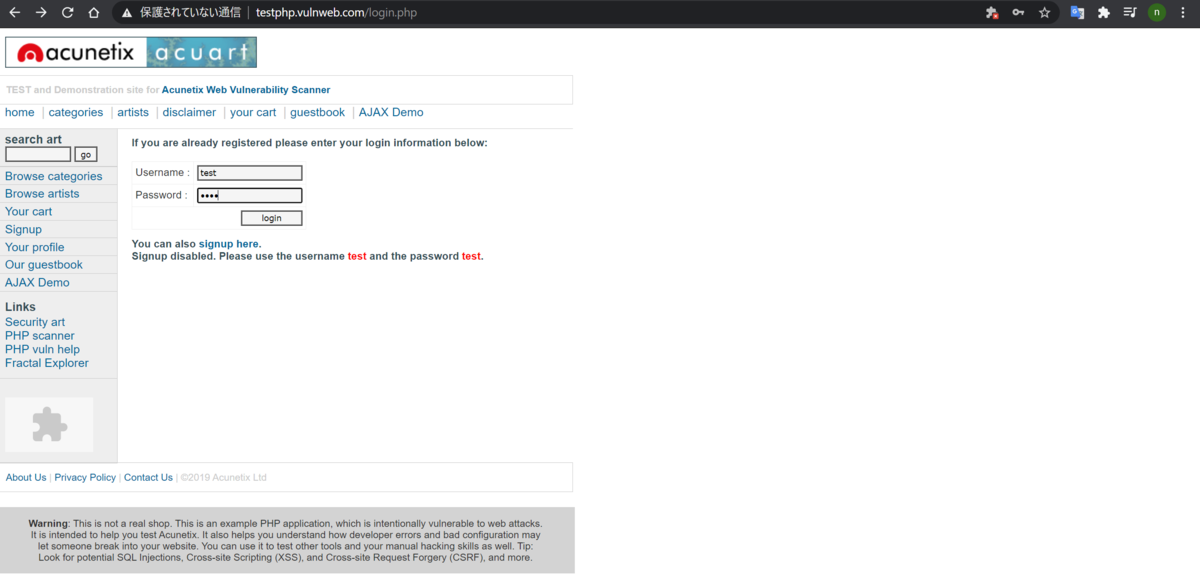
Task: Open AJAX Demo in the sidebar
Action: tap(37, 283)
